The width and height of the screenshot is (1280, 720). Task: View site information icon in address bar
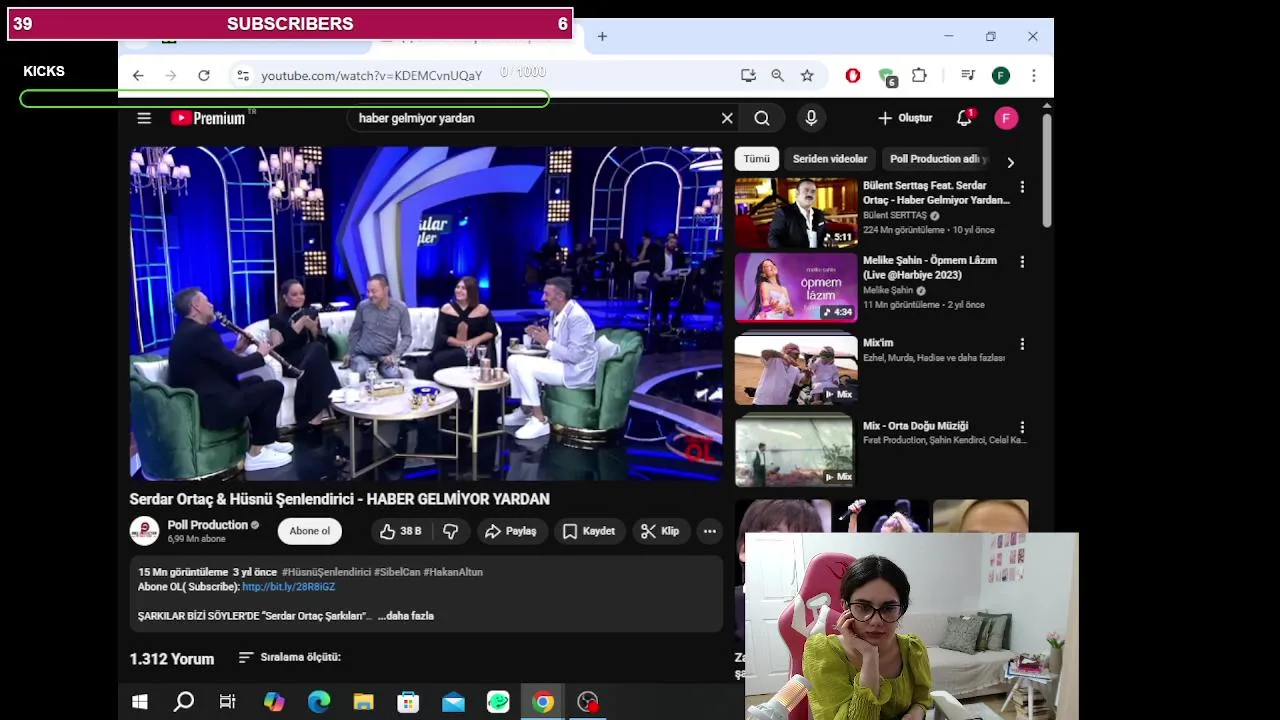coord(242,76)
